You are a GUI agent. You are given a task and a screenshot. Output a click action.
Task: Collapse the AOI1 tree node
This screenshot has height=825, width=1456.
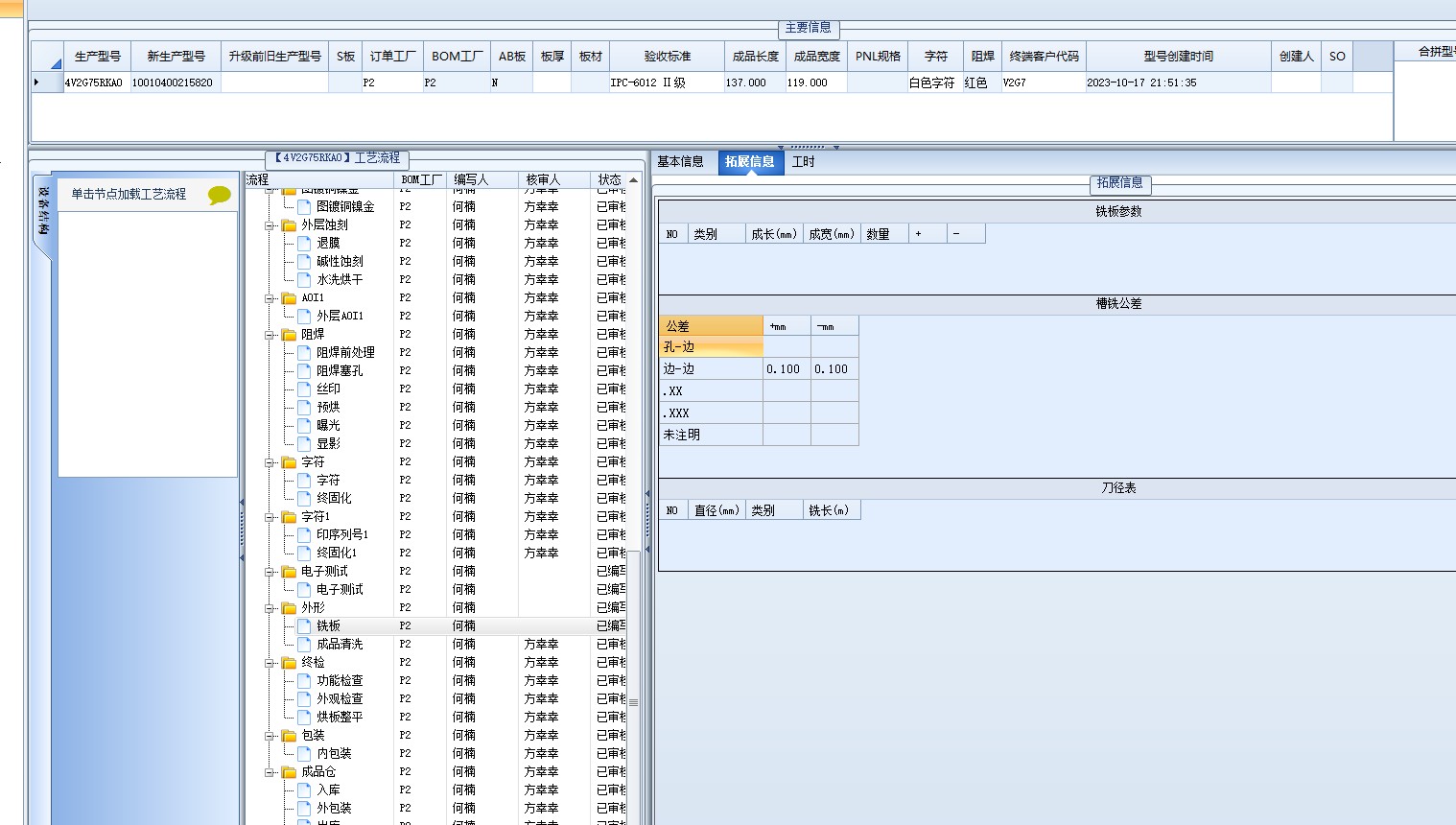[270, 298]
